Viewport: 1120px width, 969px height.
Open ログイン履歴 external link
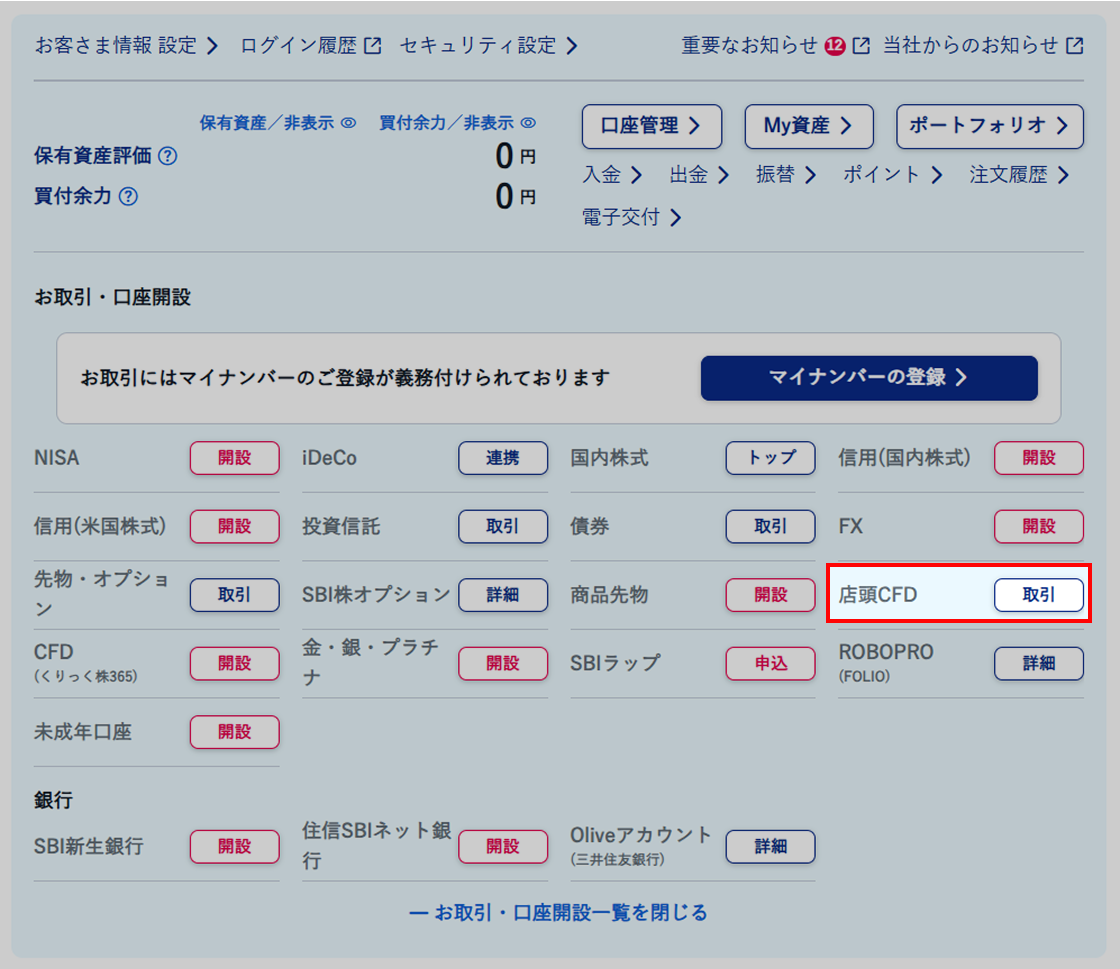(x=311, y=45)
